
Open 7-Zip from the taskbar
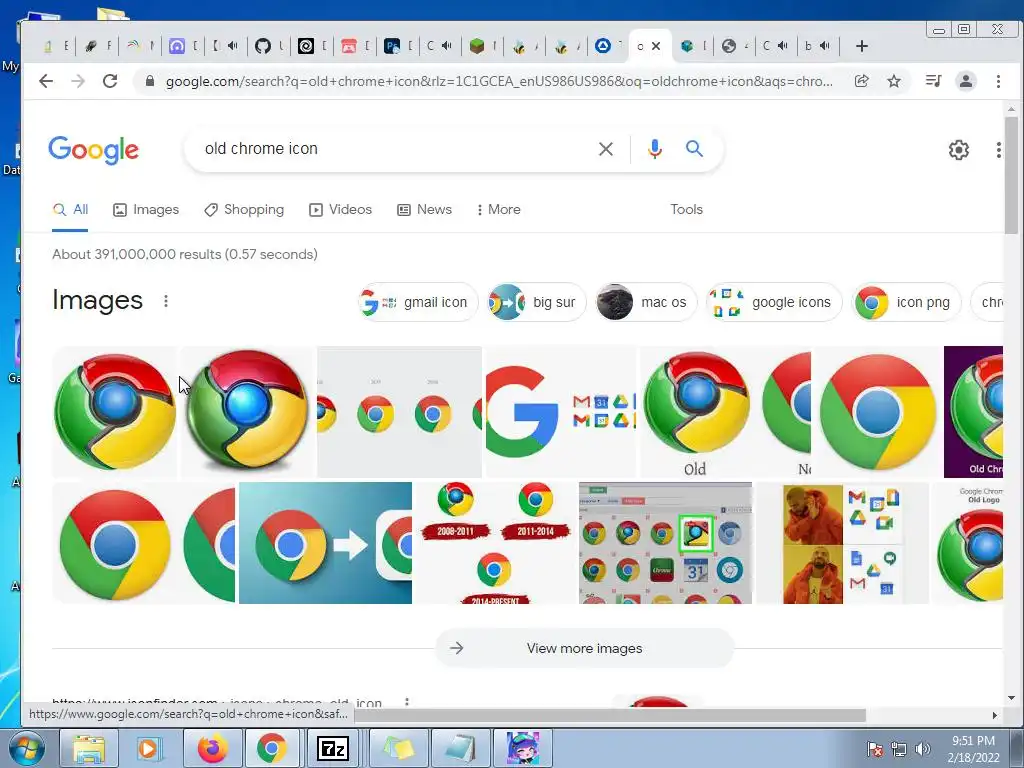(332, 748)
